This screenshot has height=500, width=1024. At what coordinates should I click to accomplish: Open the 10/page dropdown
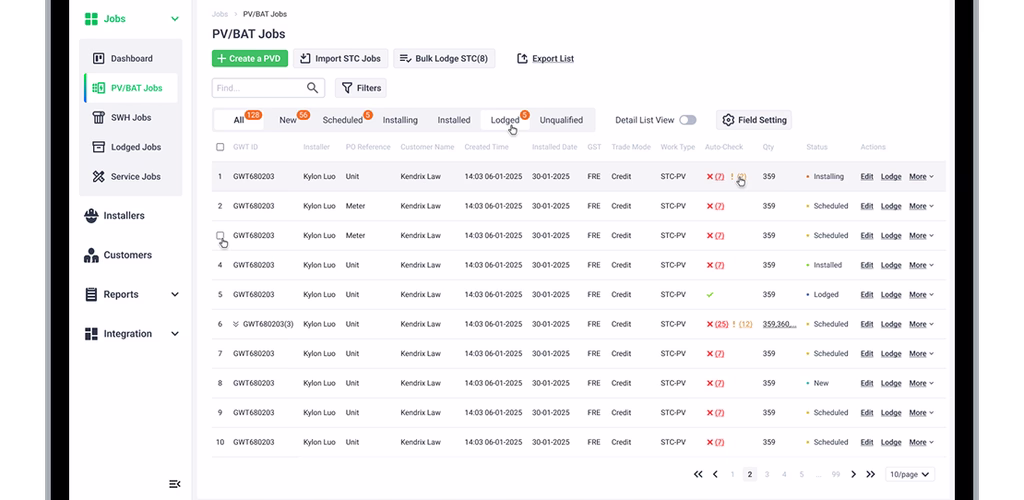[910, 475]
